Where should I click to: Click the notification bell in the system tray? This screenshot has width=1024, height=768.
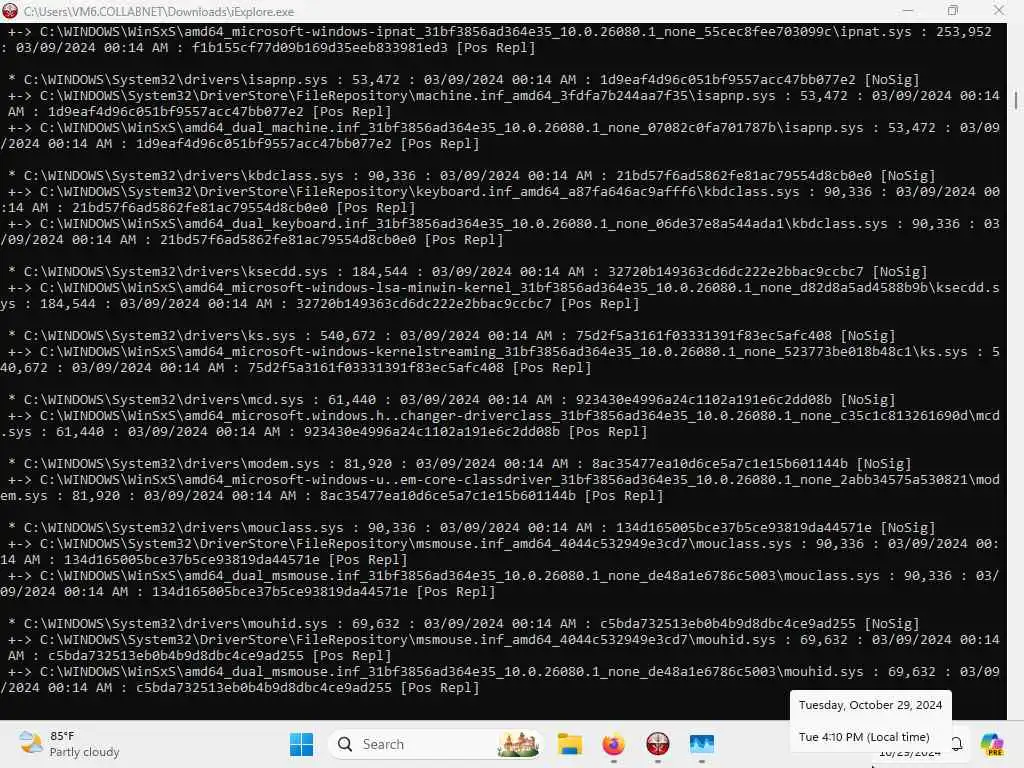[x=957, y=743]
